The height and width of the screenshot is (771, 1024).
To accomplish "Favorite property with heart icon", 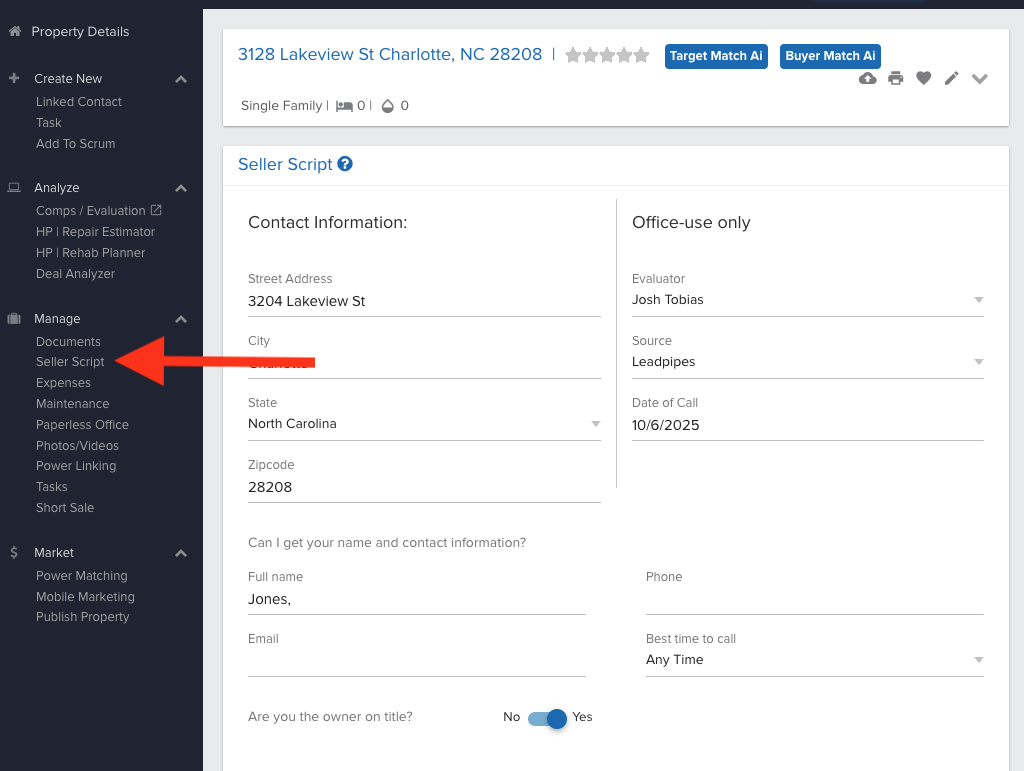I will coord(924,78).
